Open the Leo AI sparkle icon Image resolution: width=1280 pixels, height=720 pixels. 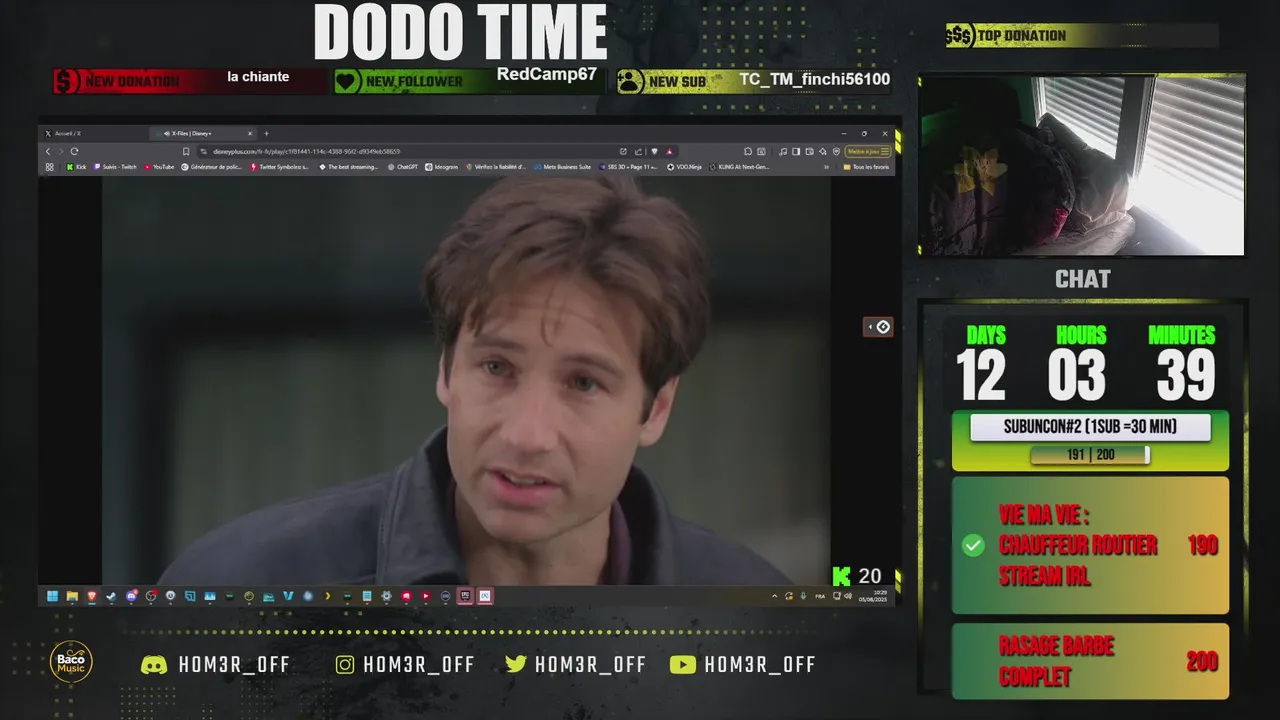(x=823, y=151)
